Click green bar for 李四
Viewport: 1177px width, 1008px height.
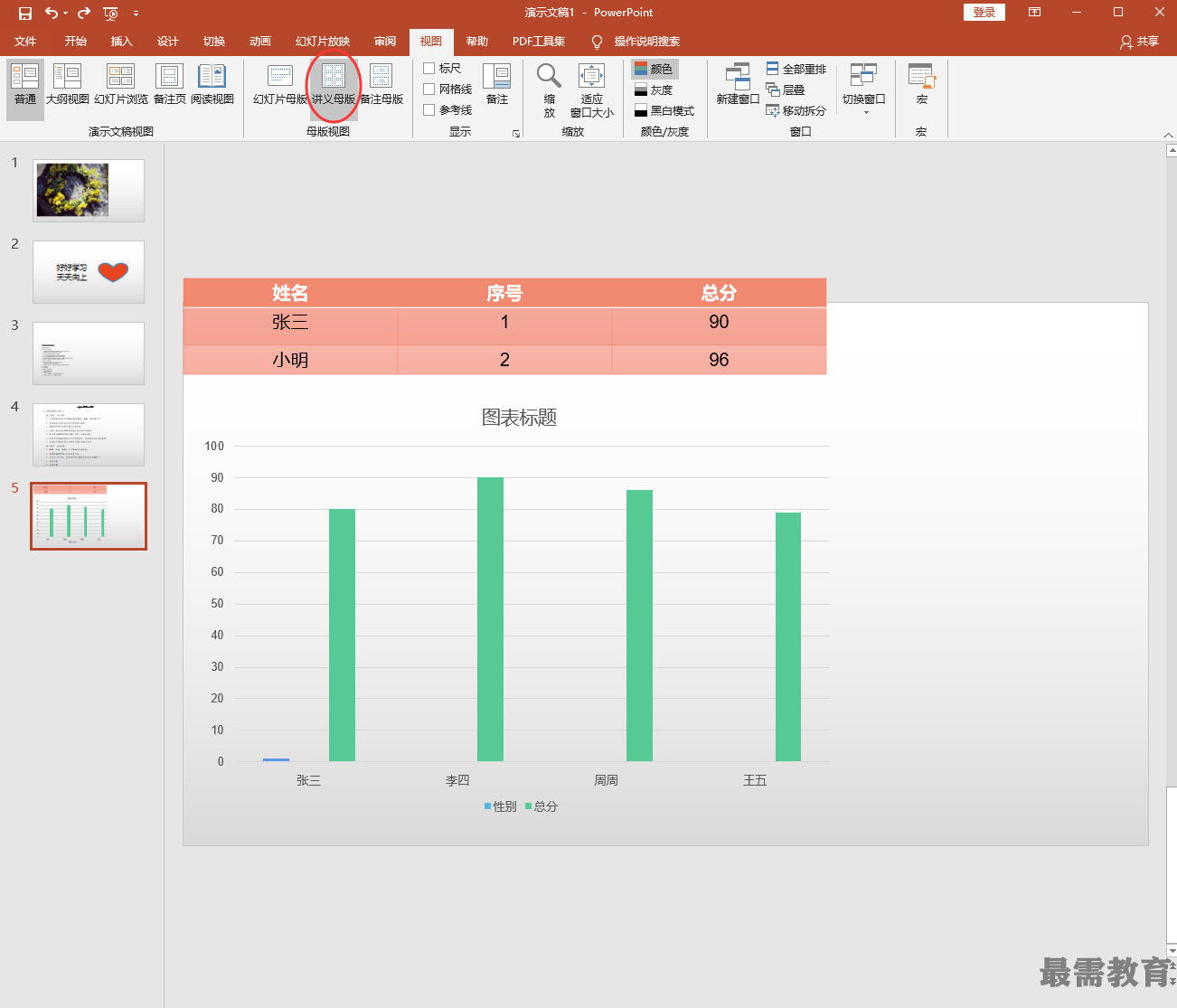point(490,619)
